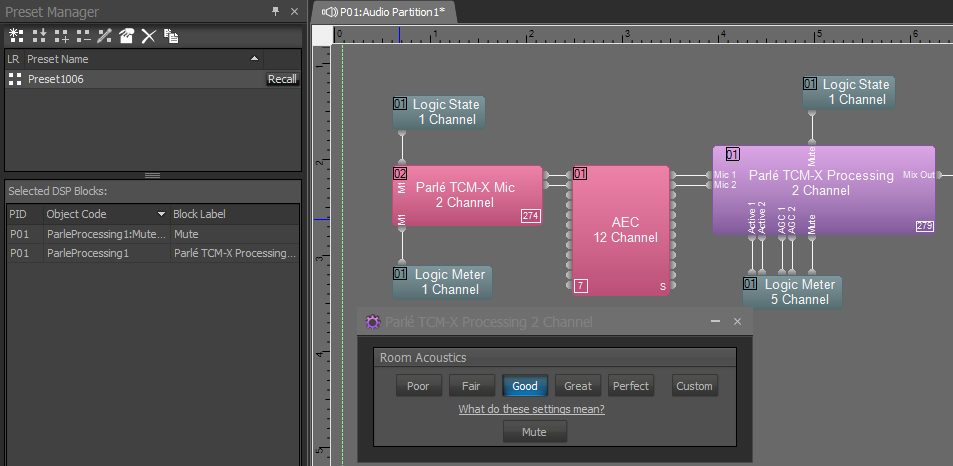The height and width of the screenshot is (466, 953).
Task: Click the Mic 1 input port label
Action: point(725,175)
